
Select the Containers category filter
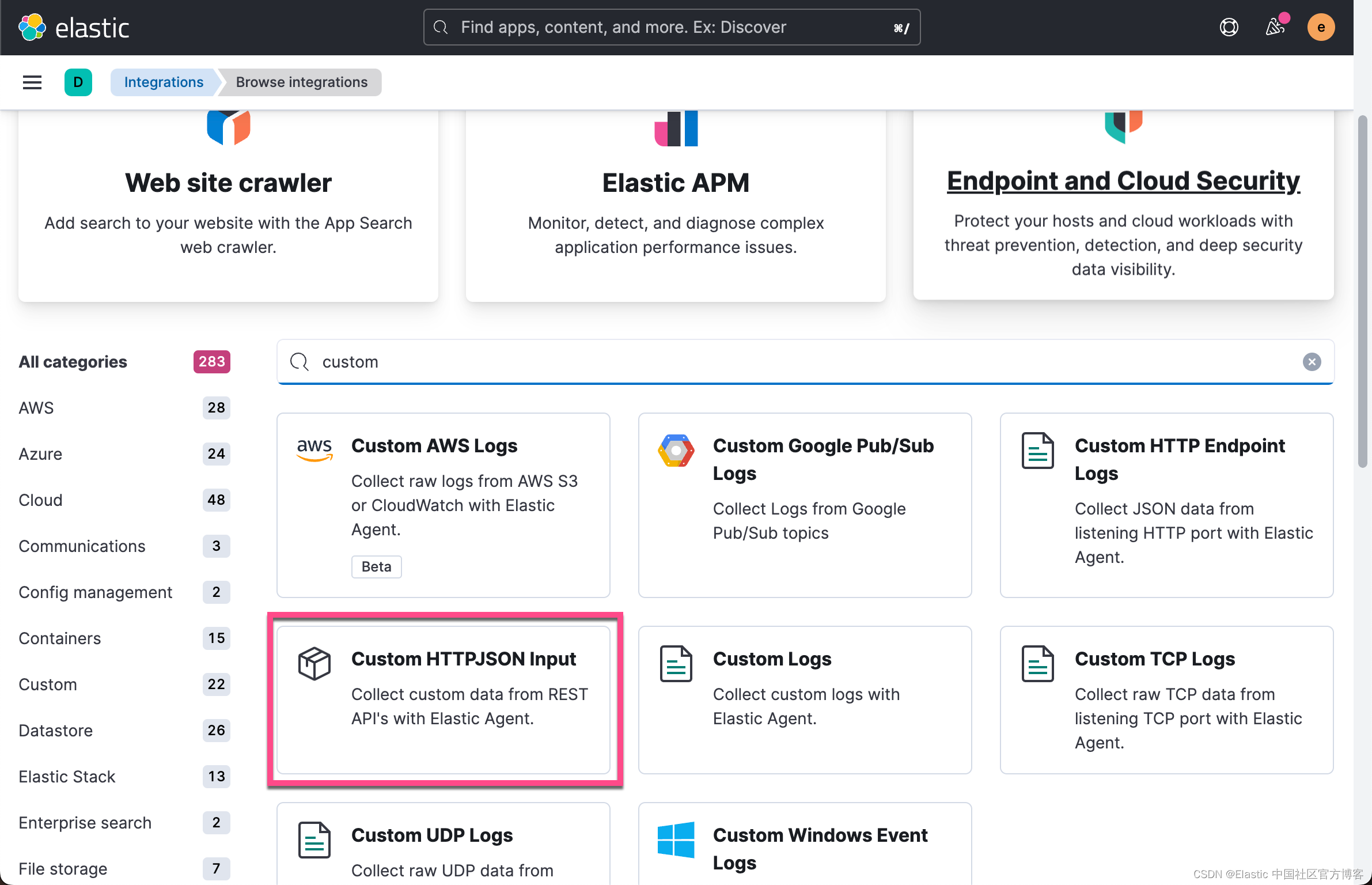(59, 638)
